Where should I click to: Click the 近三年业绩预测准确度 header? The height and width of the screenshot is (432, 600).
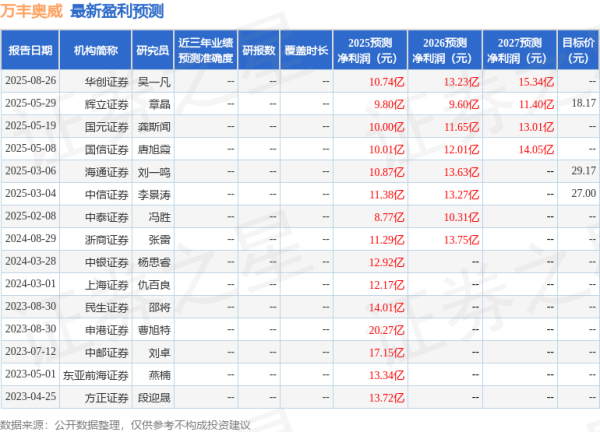(x=206, y=50)
